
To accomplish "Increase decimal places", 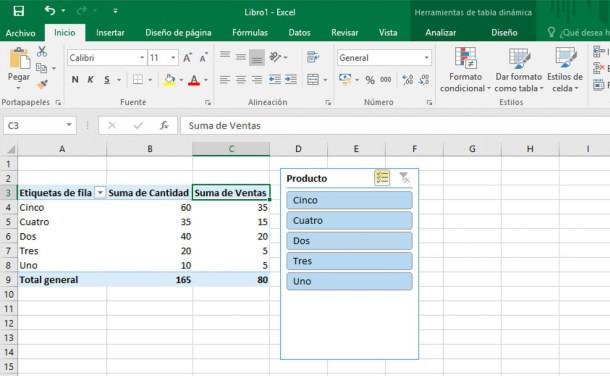I will [x=408, y=80].
